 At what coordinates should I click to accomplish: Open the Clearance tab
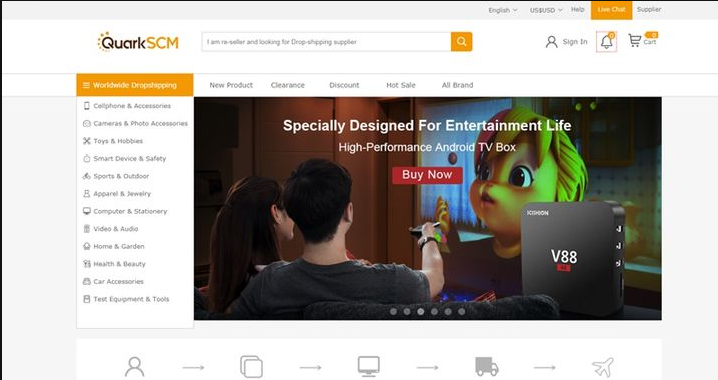tap(288, 85)
